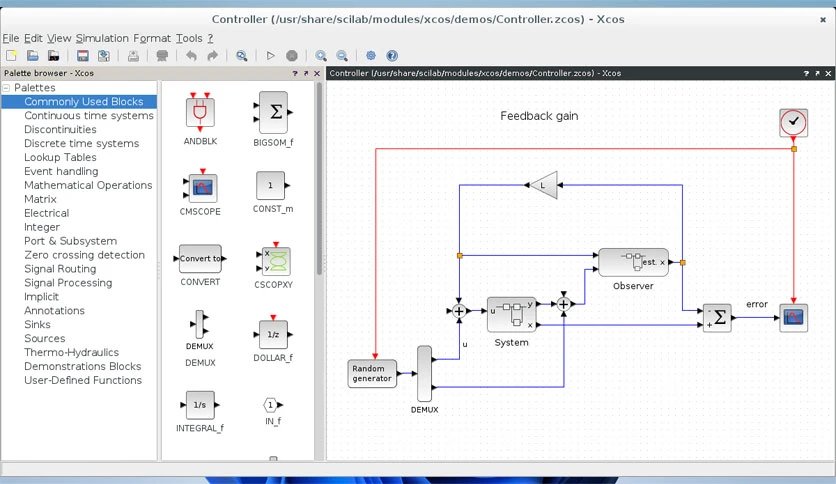This screenshot has width=836, height=484.
Task: Select the error scope block in diagram
Action: click(793, 318)
